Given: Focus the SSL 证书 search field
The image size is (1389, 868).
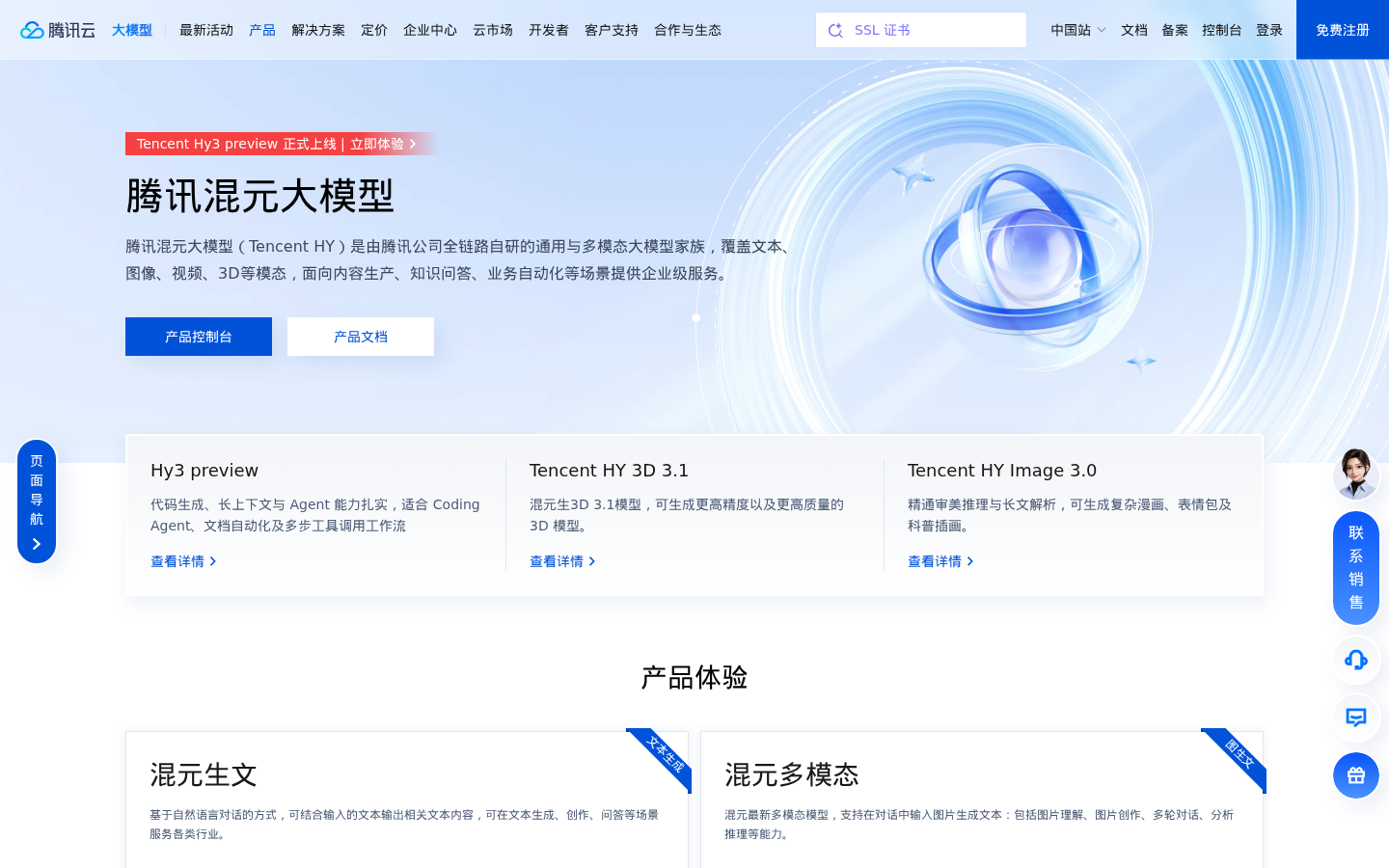Looking at the screenshot, I should click(921, 30).
